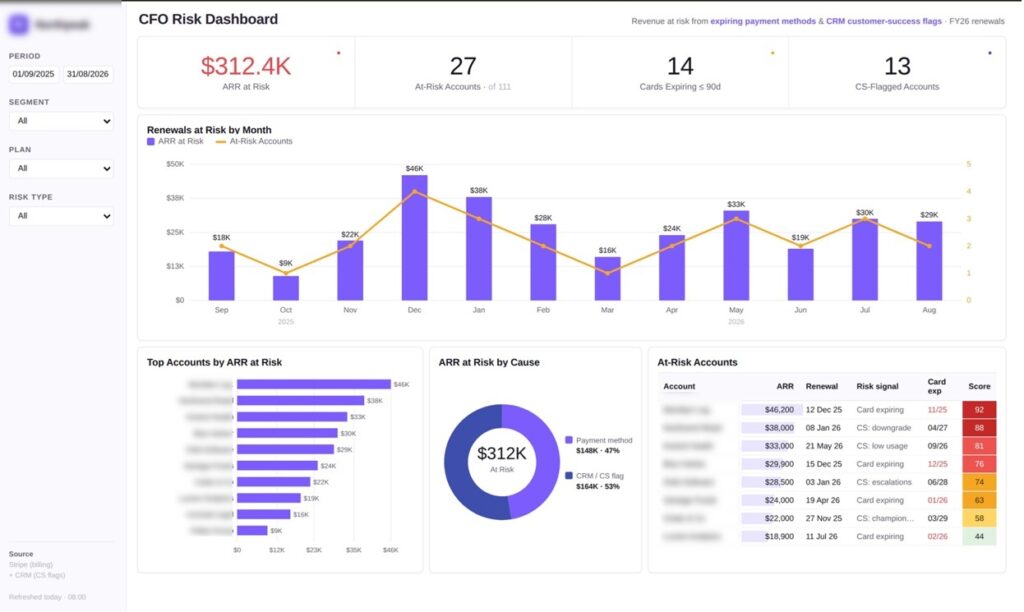This screenshot has height=612, width=1024.
Task: Click the CS: downgrade risk signal cell
Action: [884, 428]
